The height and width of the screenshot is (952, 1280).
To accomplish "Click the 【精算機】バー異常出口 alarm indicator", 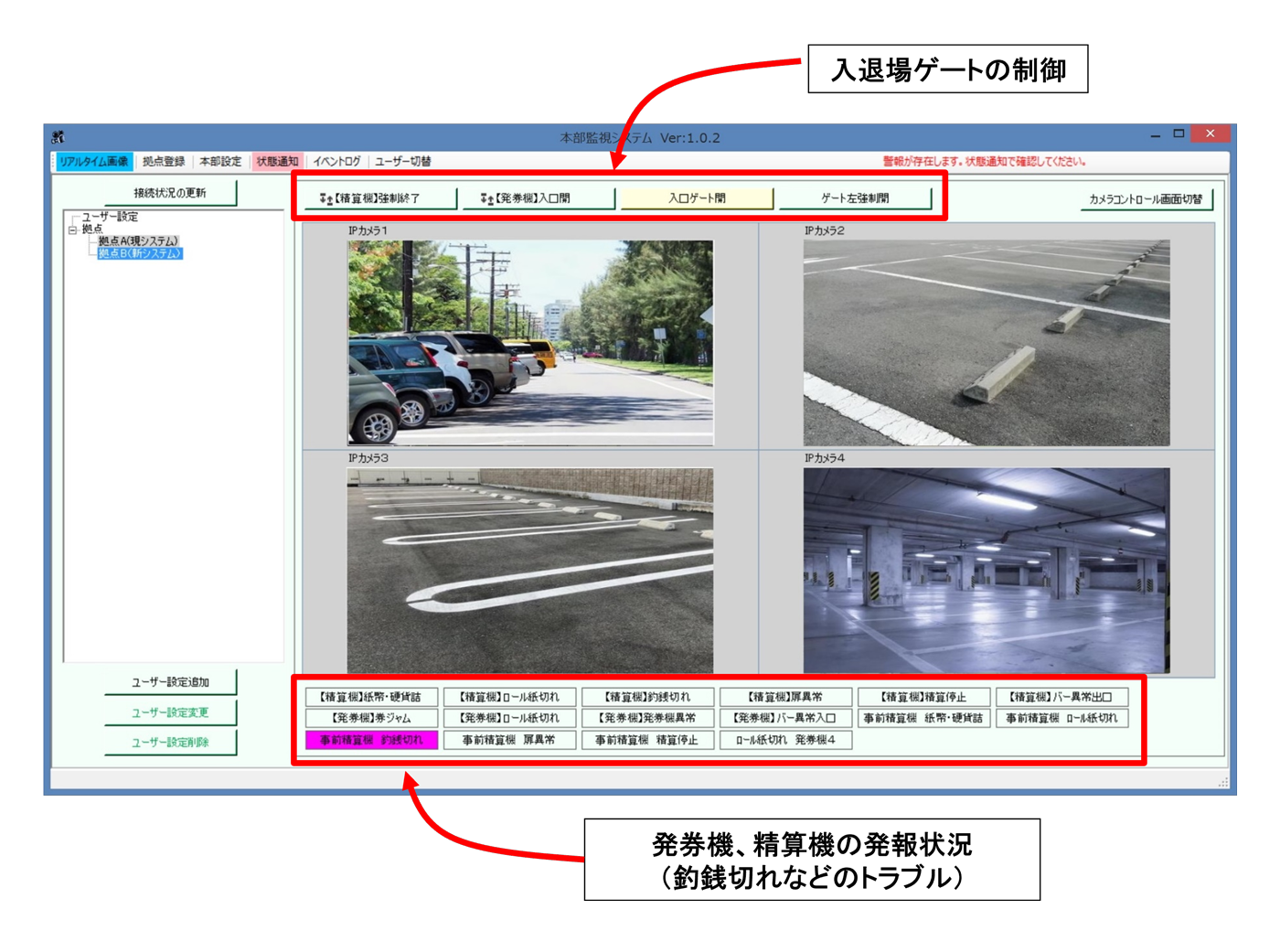I will click(x=1061, y=697).
